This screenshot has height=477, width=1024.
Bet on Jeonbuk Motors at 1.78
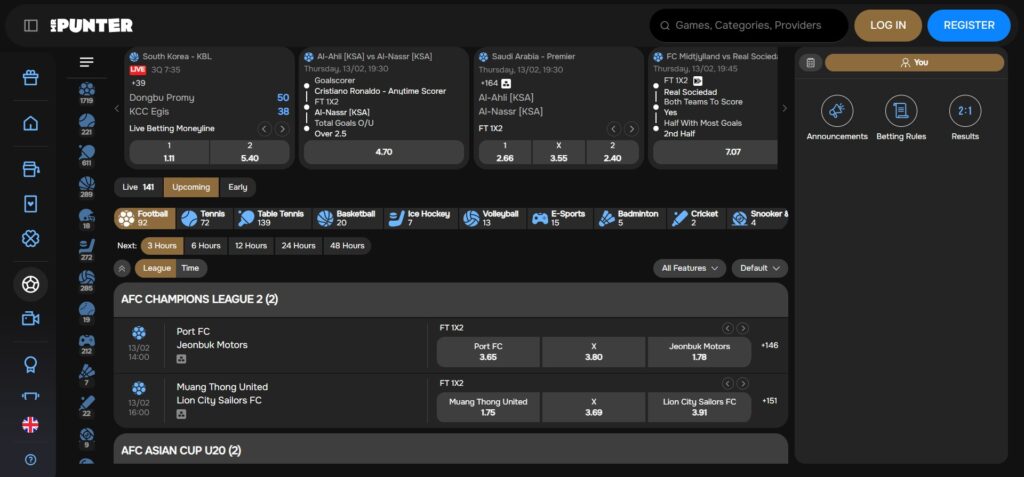[697, 351]
